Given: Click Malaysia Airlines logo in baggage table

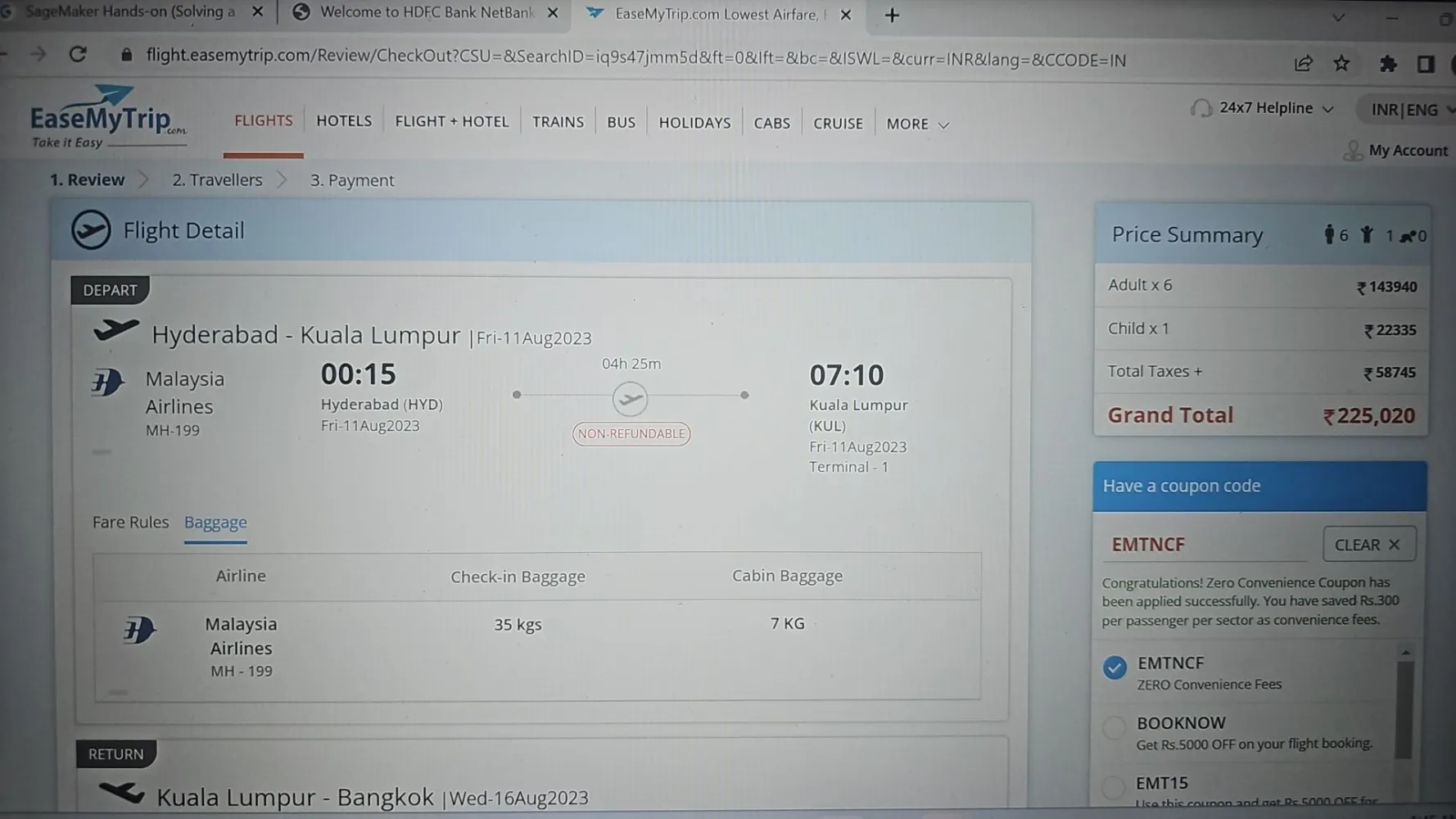Looking at the screenshot, I should point(139,630).
